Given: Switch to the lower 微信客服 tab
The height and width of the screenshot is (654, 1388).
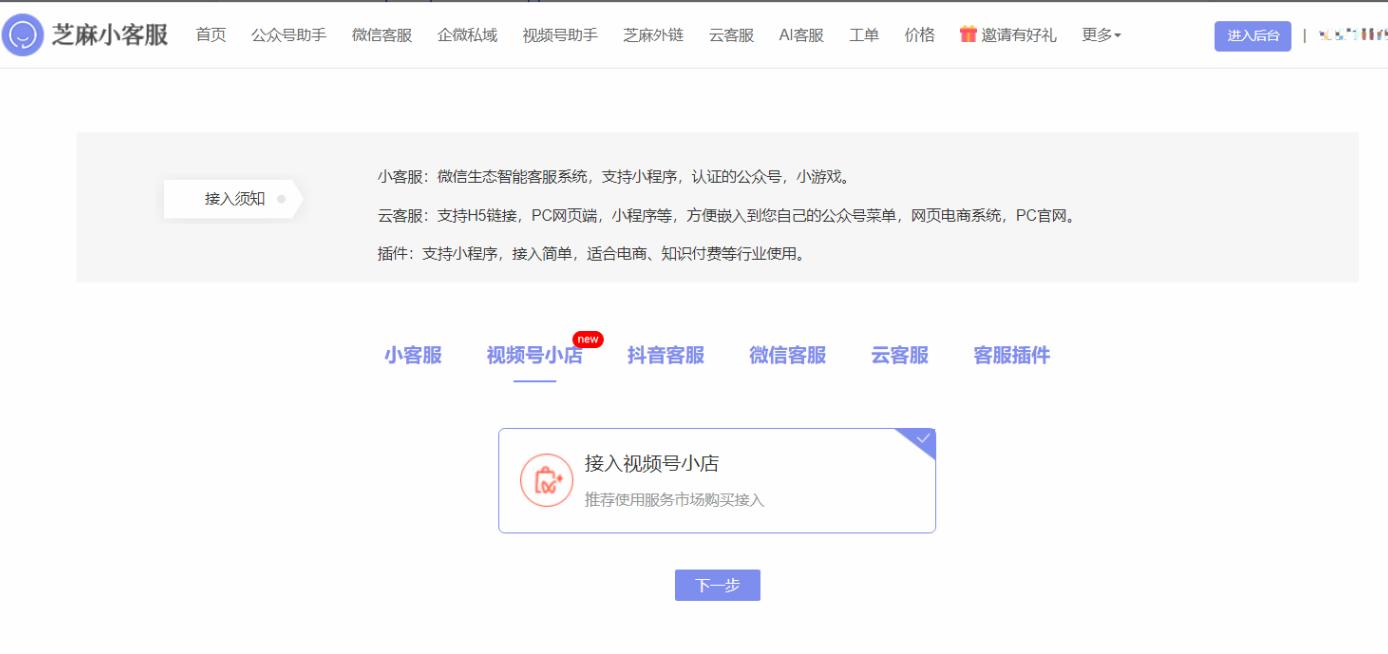Looking at the screenshot, I should pyautogui.click(x=788, y=355).
